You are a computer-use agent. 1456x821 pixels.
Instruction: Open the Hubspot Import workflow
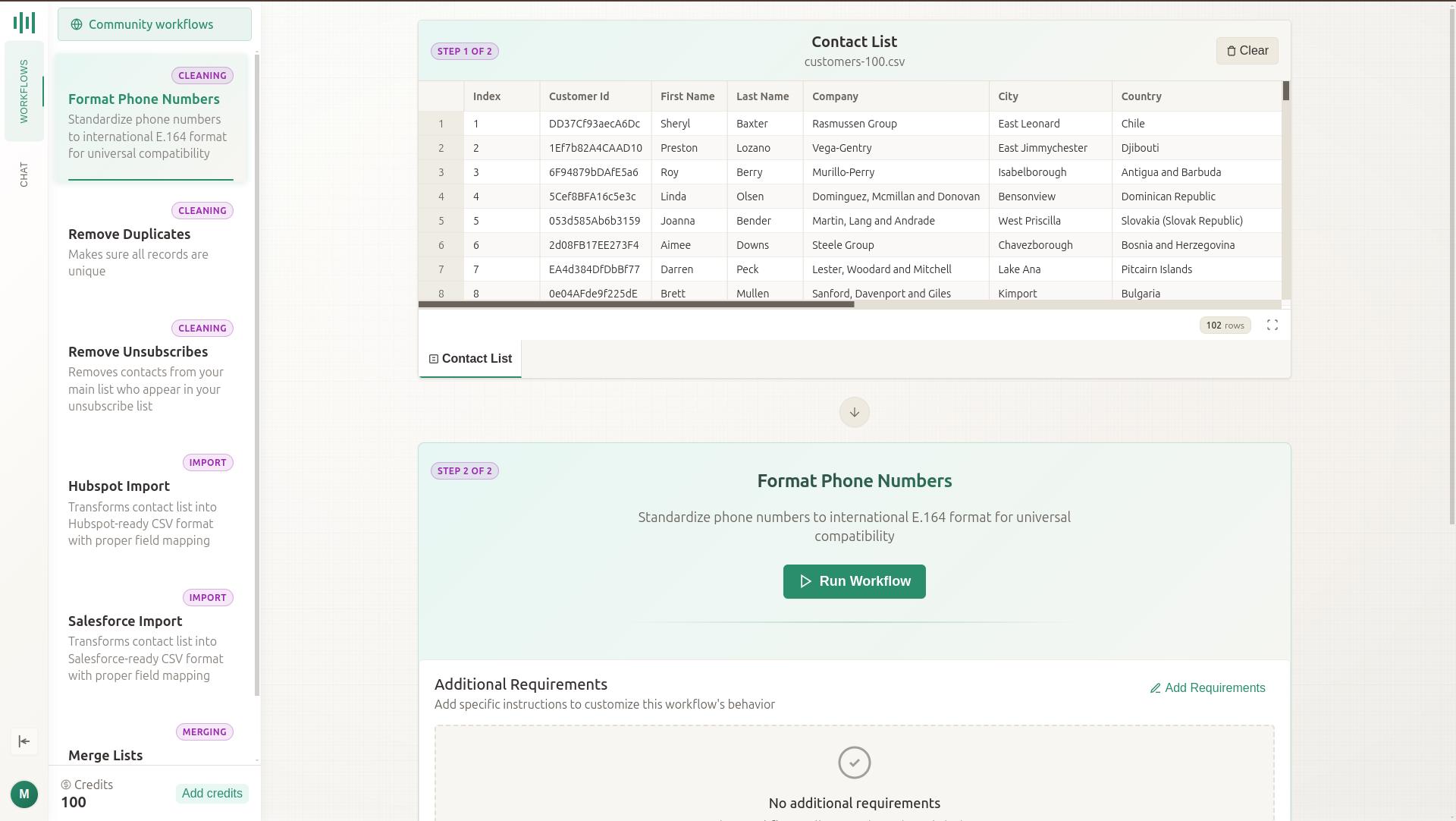119,486
